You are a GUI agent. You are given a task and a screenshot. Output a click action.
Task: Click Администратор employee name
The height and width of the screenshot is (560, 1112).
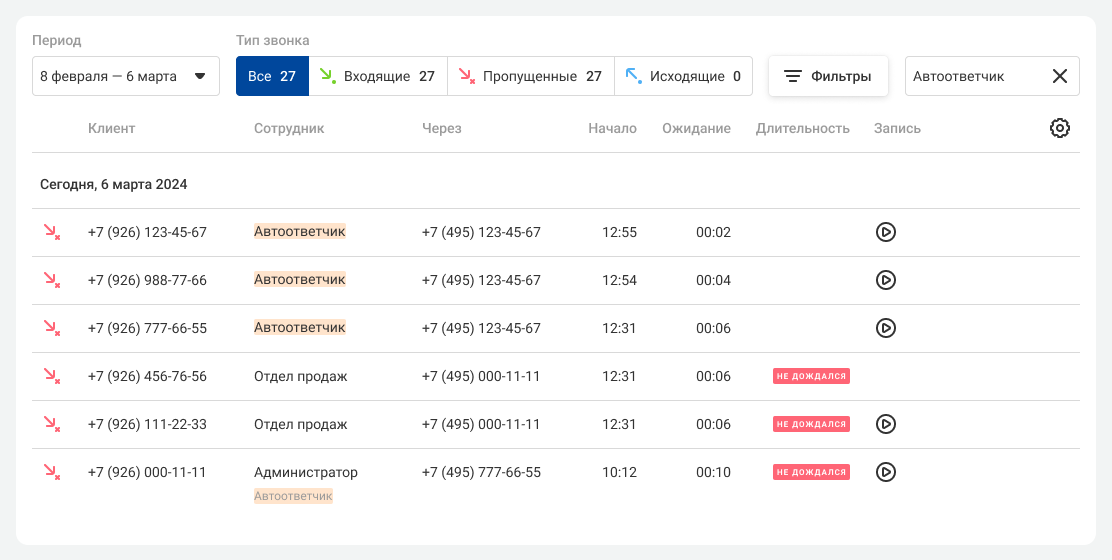[x=306, y=472]
